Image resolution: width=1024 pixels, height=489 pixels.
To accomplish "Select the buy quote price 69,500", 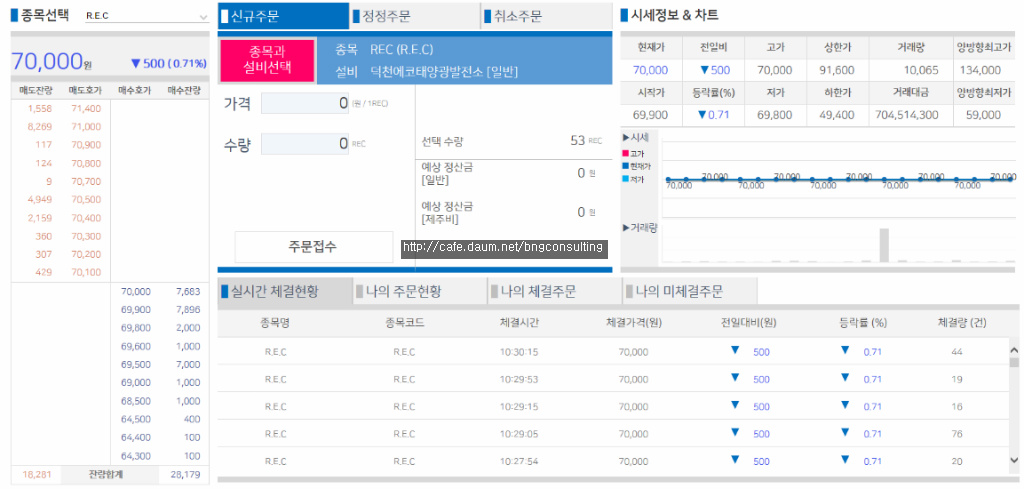I will [x=136, y=364].
